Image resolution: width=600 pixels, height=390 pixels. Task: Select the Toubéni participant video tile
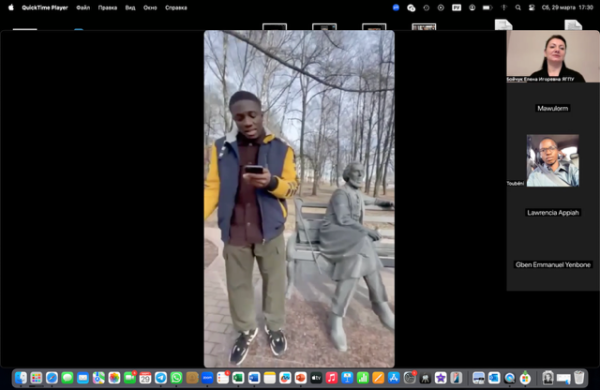pos(553,160)
